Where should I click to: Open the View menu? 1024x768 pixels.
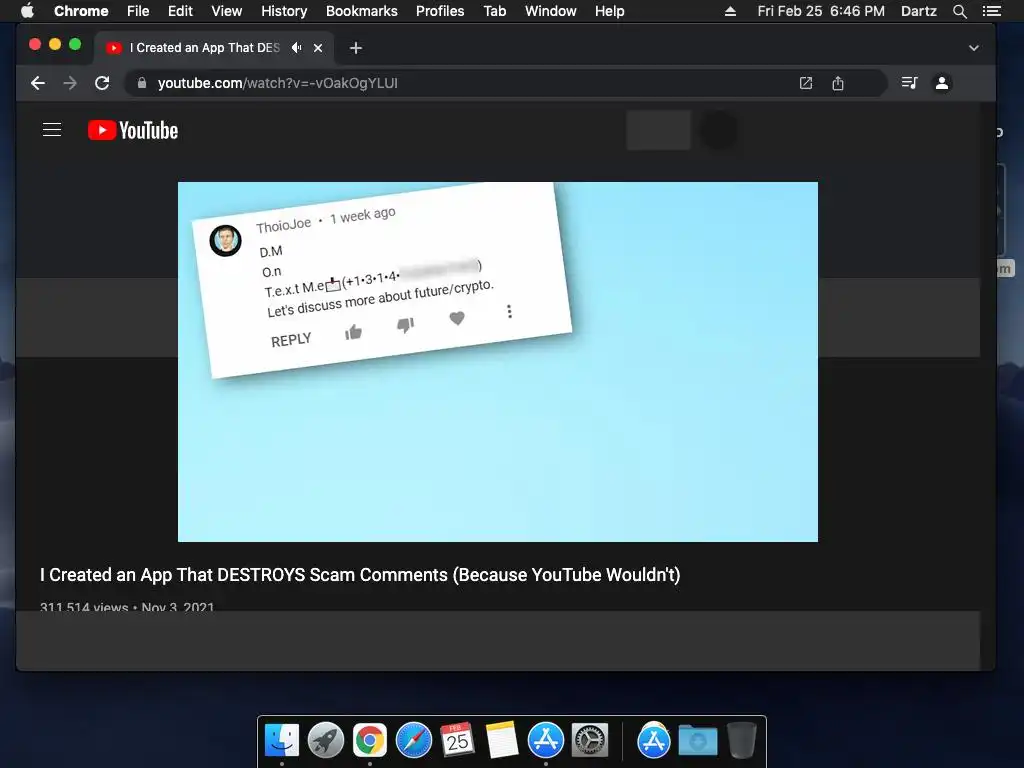click(227, 11)
